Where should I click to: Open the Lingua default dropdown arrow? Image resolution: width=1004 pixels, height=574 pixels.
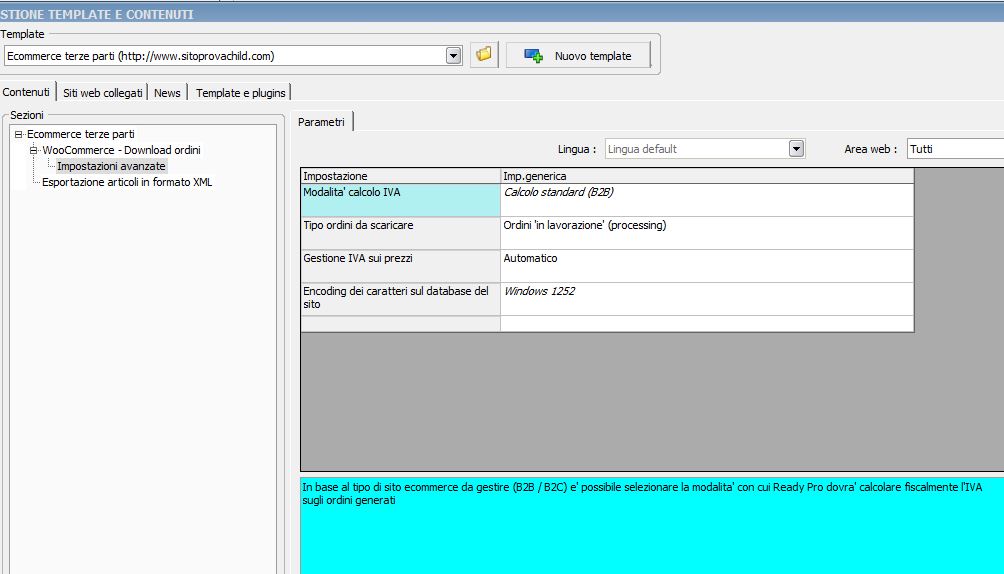click(x=796, y=149)
